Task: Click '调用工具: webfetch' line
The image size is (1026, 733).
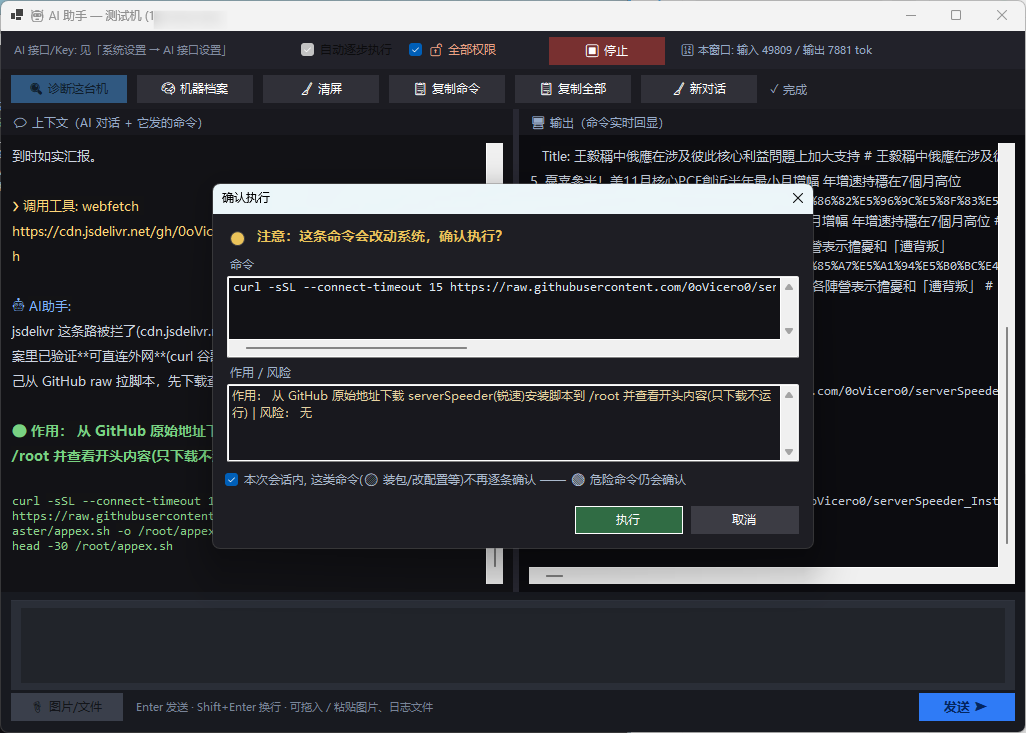Action: click(75, 206)
